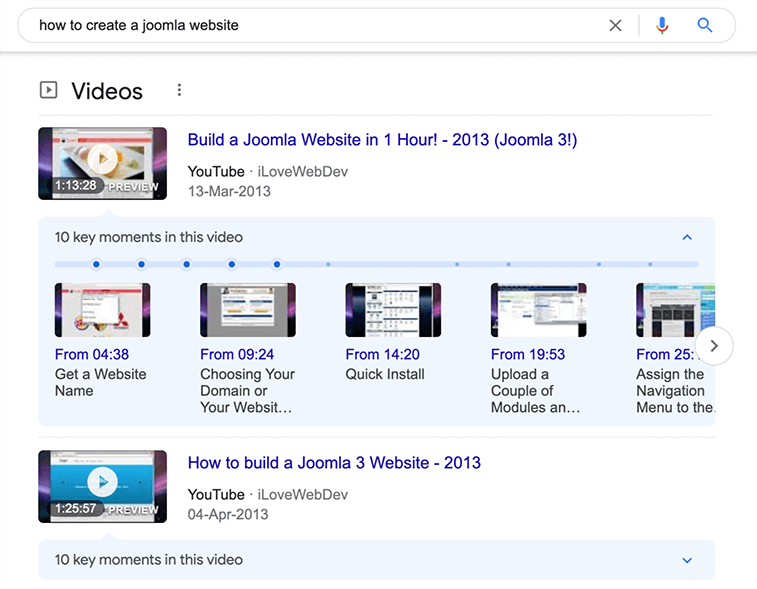Open the three-dot menu beside Videos
The image size is (757, 589).
[179, 90]
